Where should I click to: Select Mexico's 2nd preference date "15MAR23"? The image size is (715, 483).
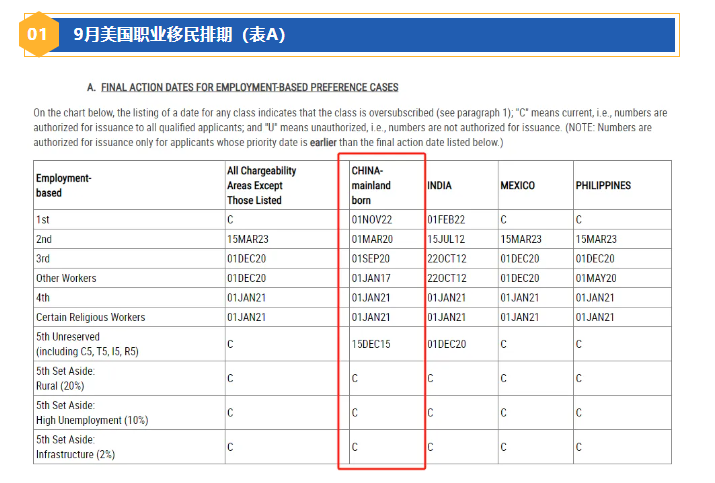(521, 239)
